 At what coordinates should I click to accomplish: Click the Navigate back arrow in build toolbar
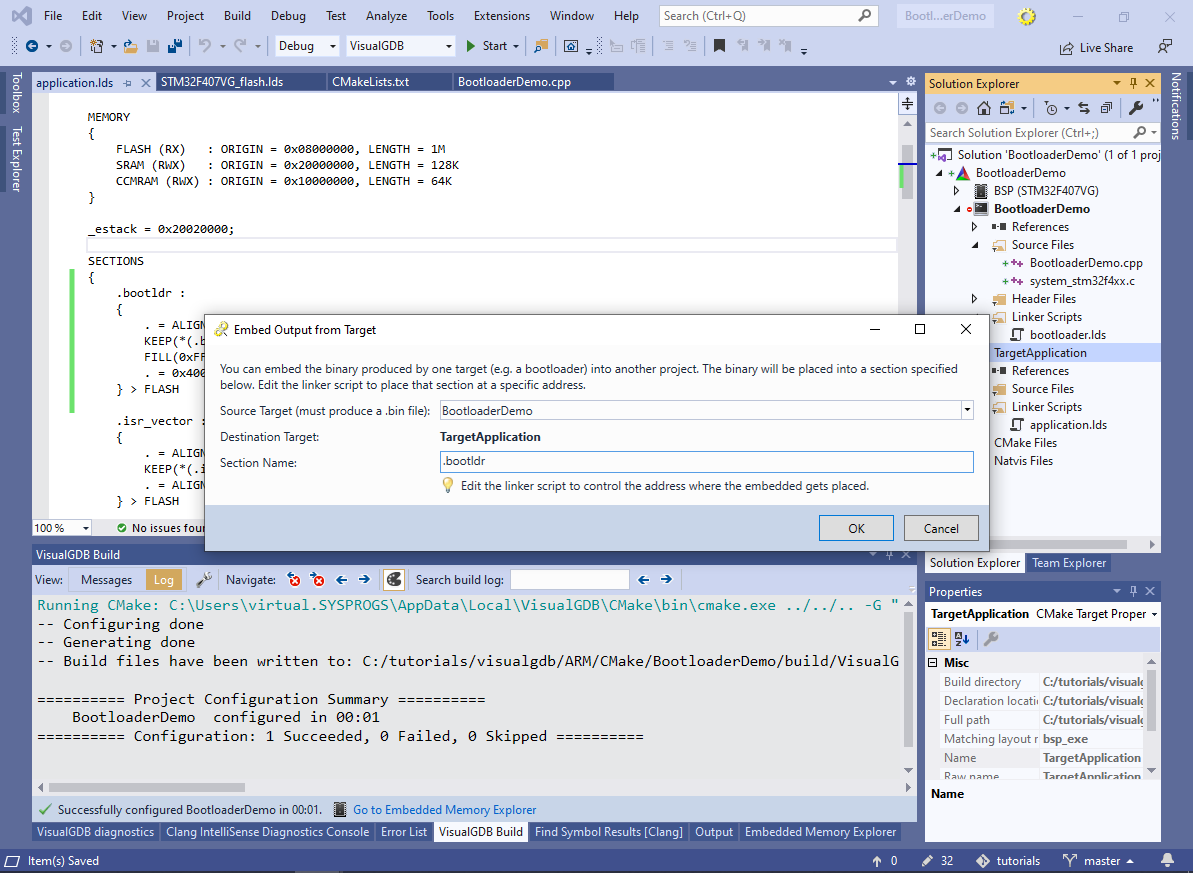click(342, 580)
